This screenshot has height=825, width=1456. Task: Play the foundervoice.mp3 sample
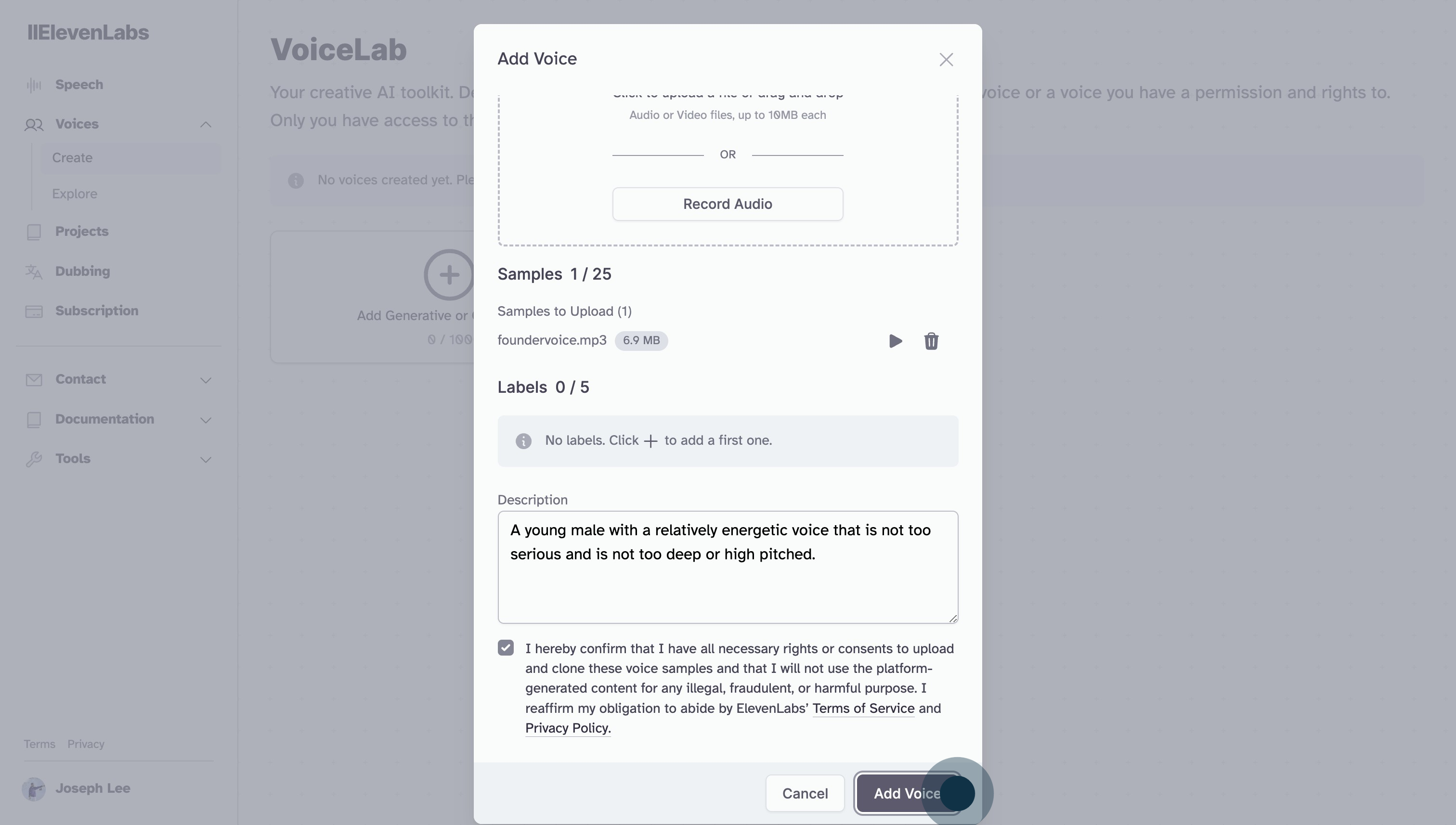click(x=895, y=341)
